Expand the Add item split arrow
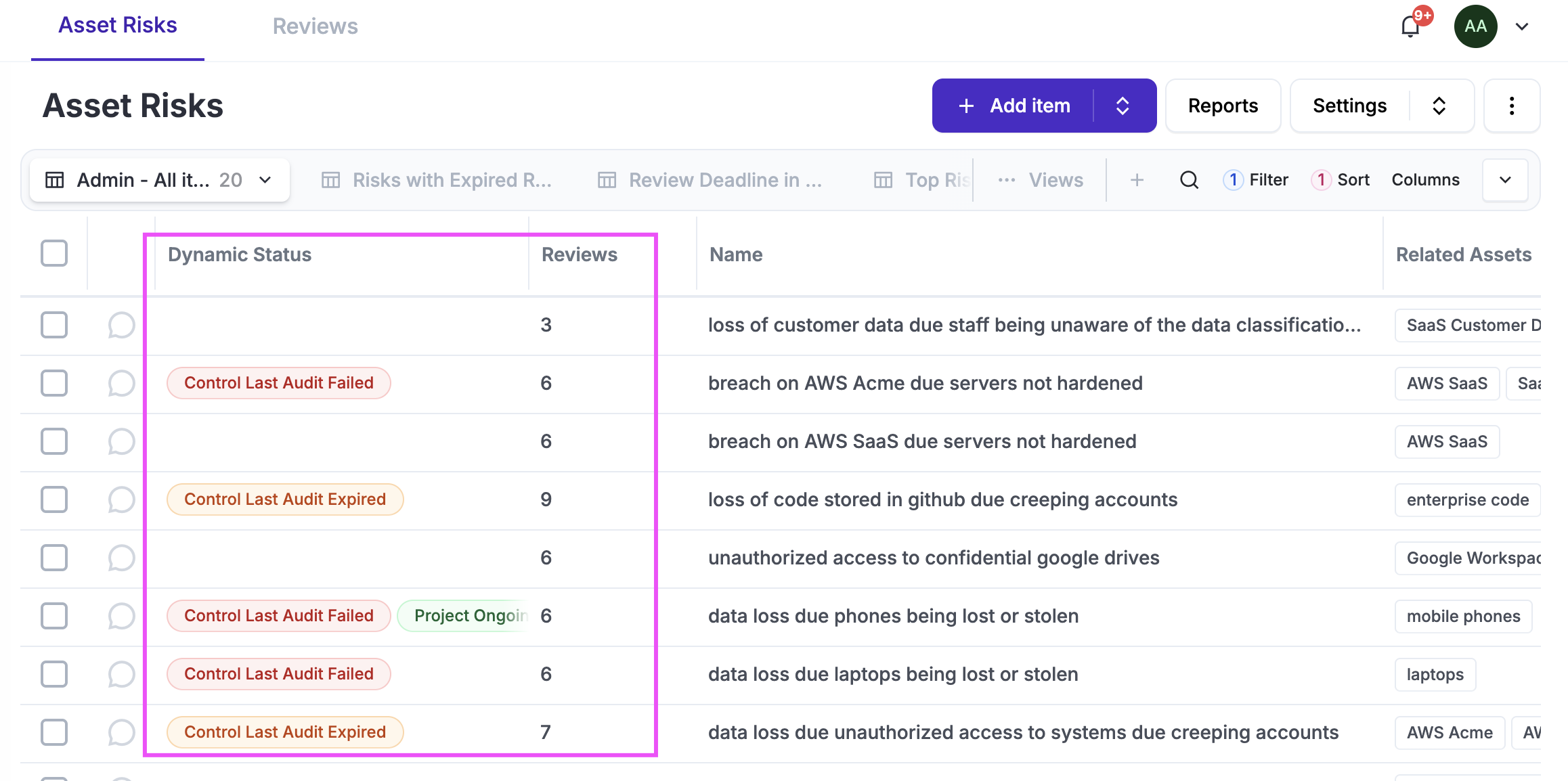This screenshot has height=781, width=1568. tap(1123, 106)
